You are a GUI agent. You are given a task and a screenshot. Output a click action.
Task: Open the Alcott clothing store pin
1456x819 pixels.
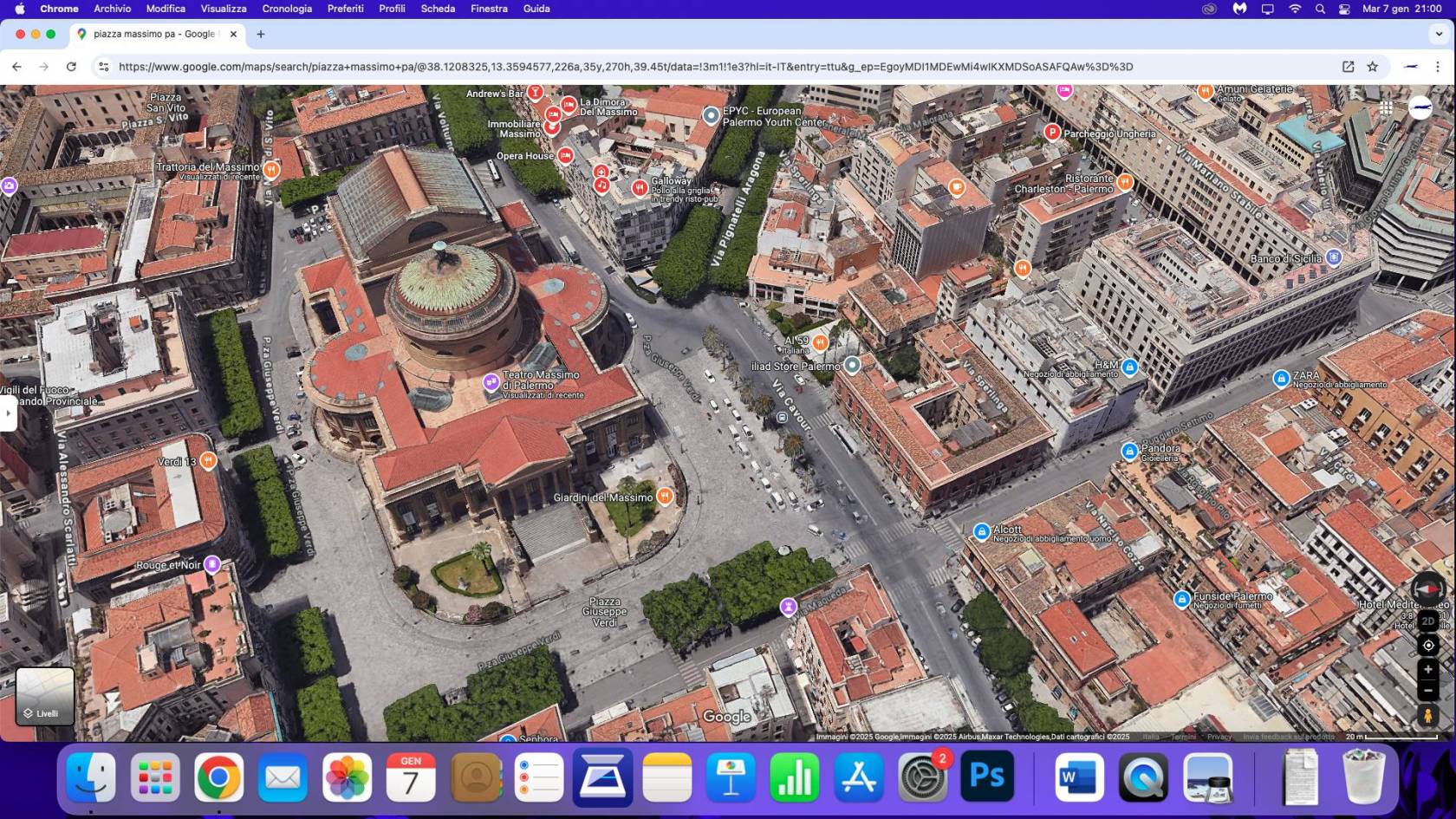tap(981, 531)
